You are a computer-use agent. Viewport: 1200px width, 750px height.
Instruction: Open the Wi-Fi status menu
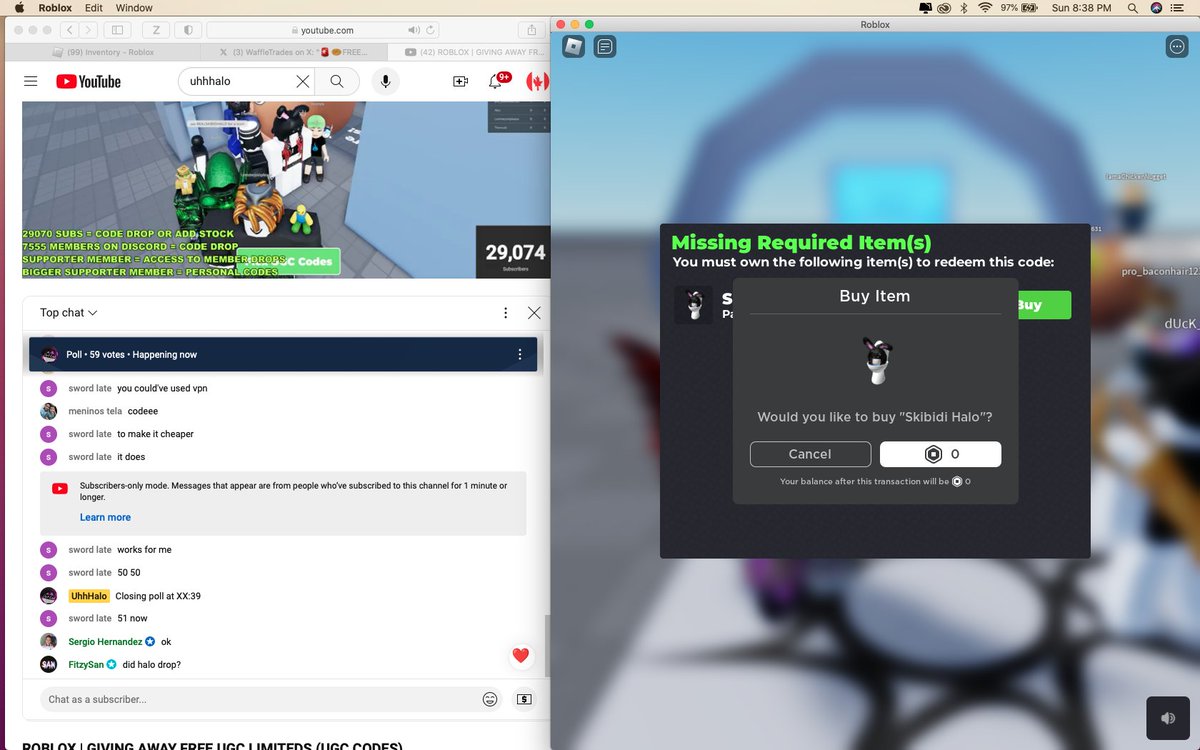tap(984, 8)
